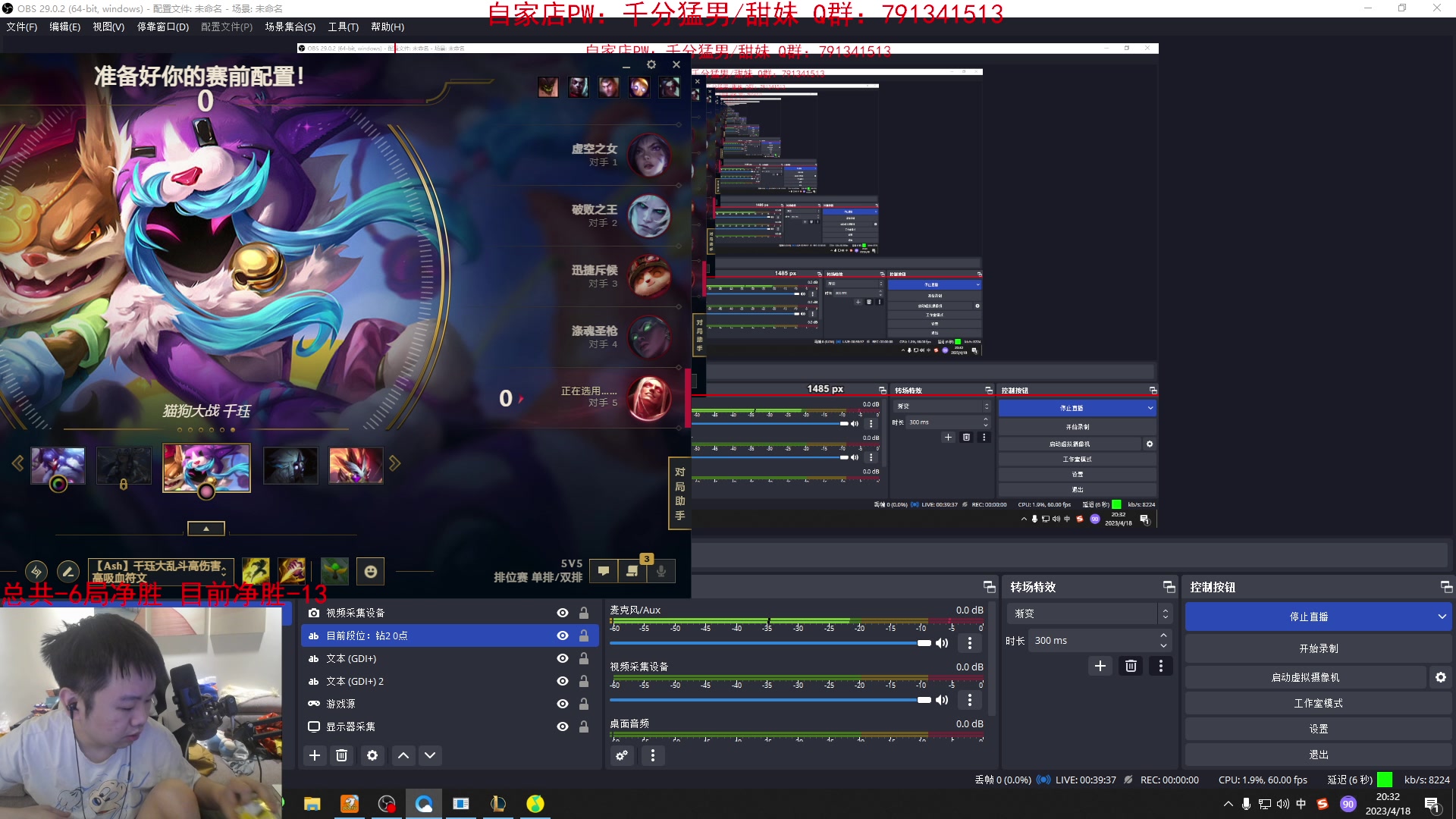Adjust the 麦克风/Aux volume slider
This screenshot has width=1456, height=819.
772,643
